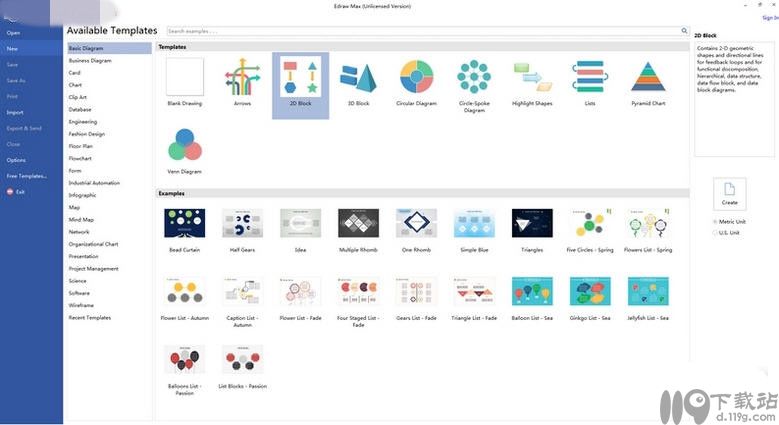Select the Organizational Chart category
Viewport: 779px width, 425px height.
(x=93, y=244)
